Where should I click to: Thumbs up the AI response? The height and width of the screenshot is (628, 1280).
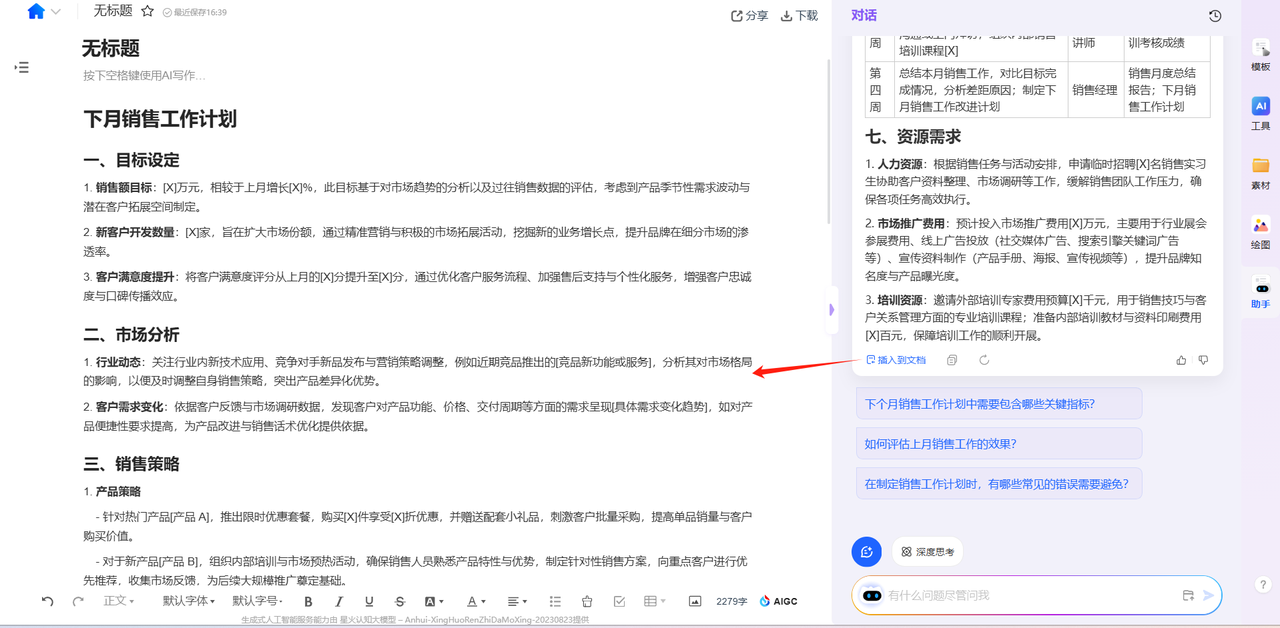coord(1181,360)
